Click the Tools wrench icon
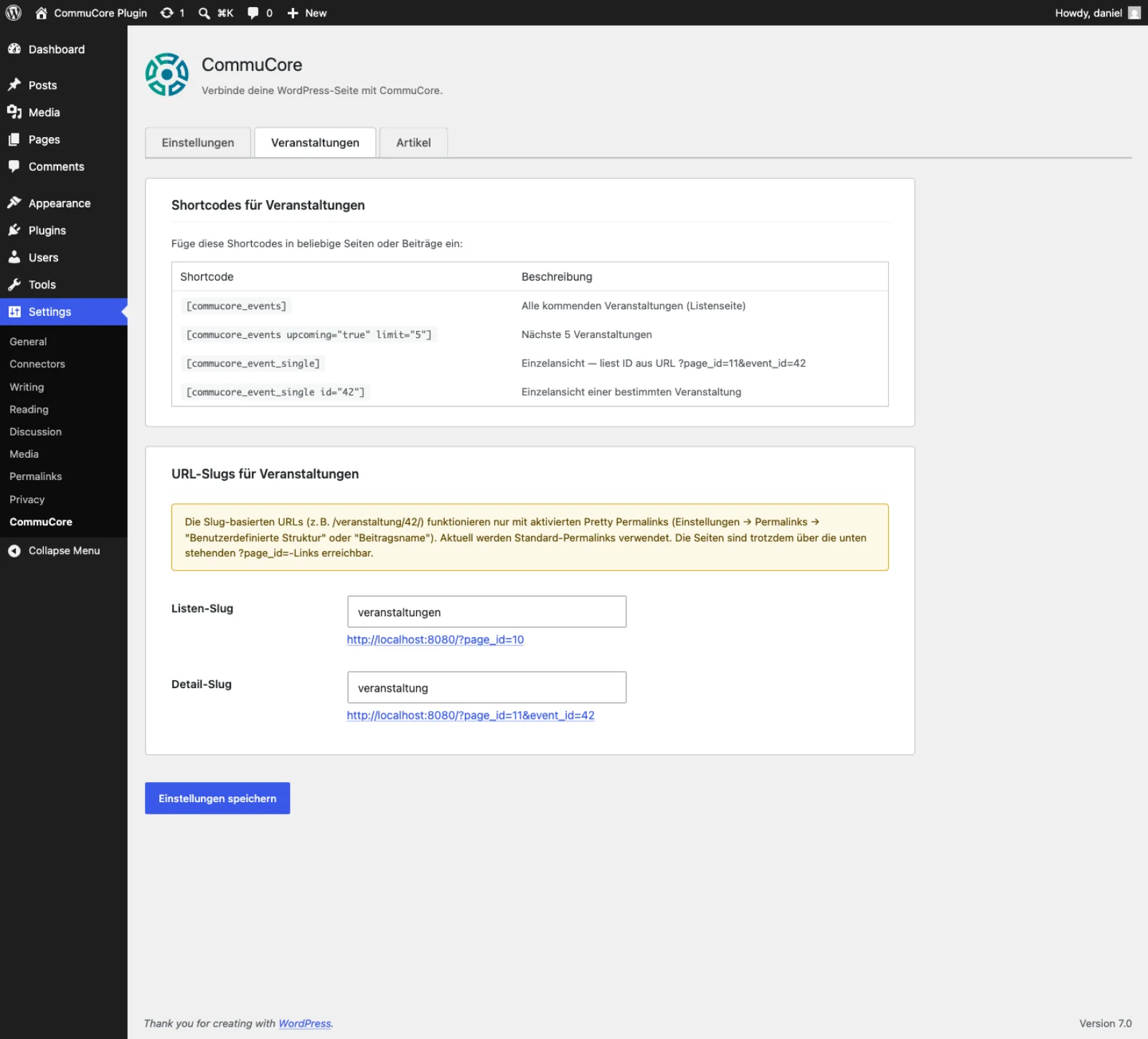1148x1039 pixels. (x=14, y=284)
